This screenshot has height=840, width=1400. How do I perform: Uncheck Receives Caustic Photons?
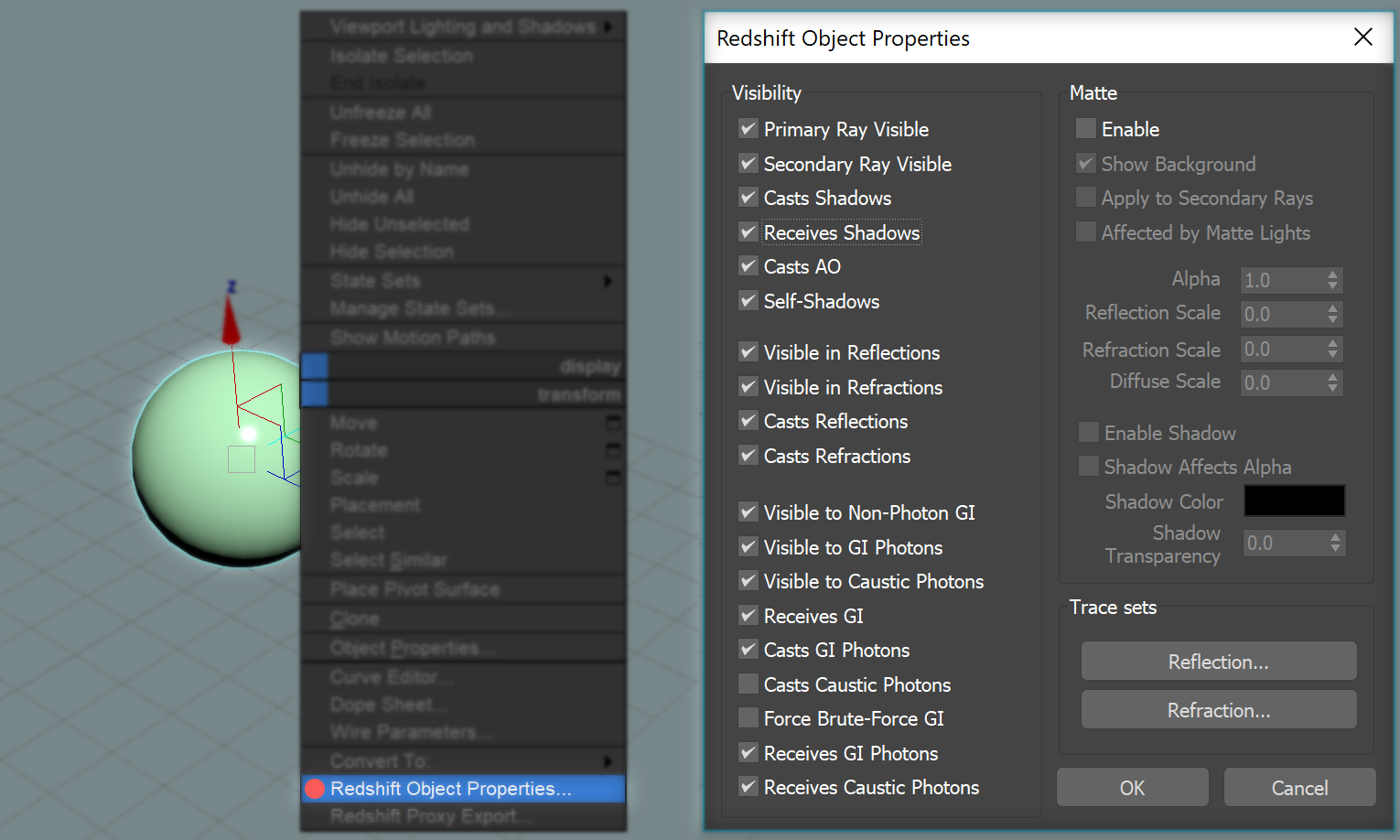pyautogui.click(x=748, y=787)
